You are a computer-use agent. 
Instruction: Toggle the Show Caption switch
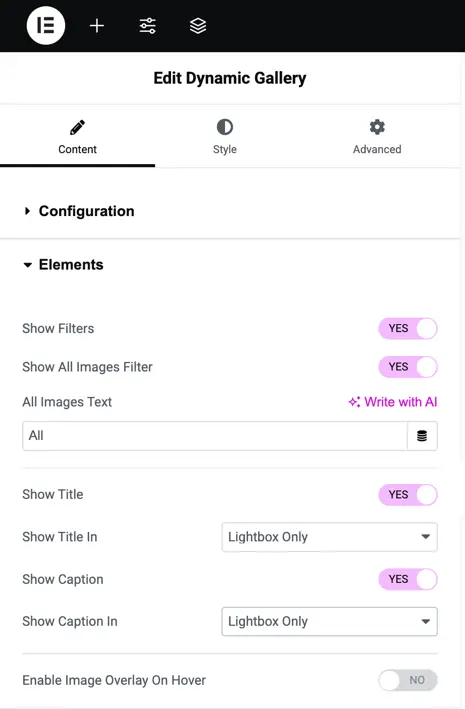point(408,579)
